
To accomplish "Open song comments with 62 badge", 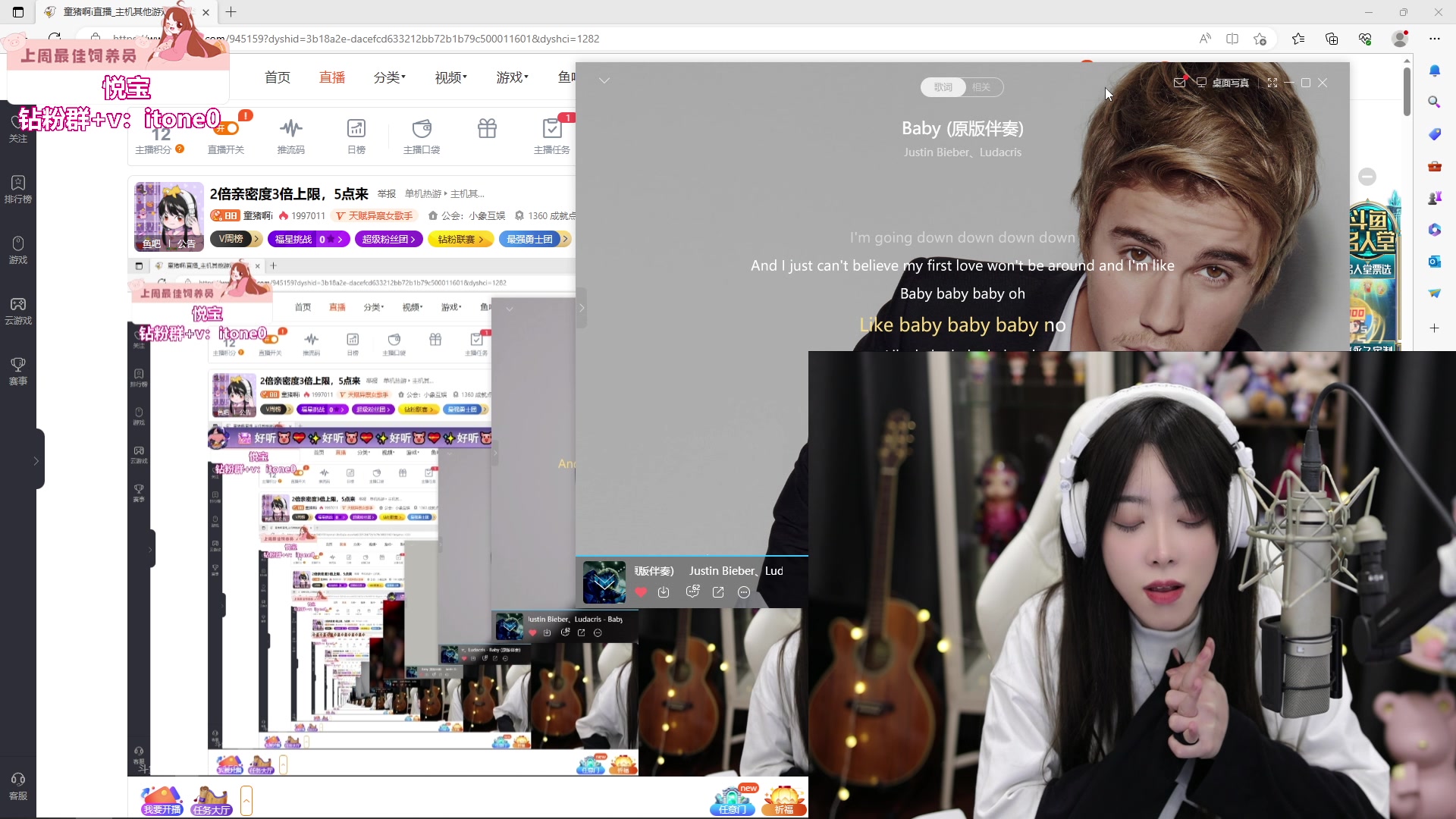I will tap(692, 592).
